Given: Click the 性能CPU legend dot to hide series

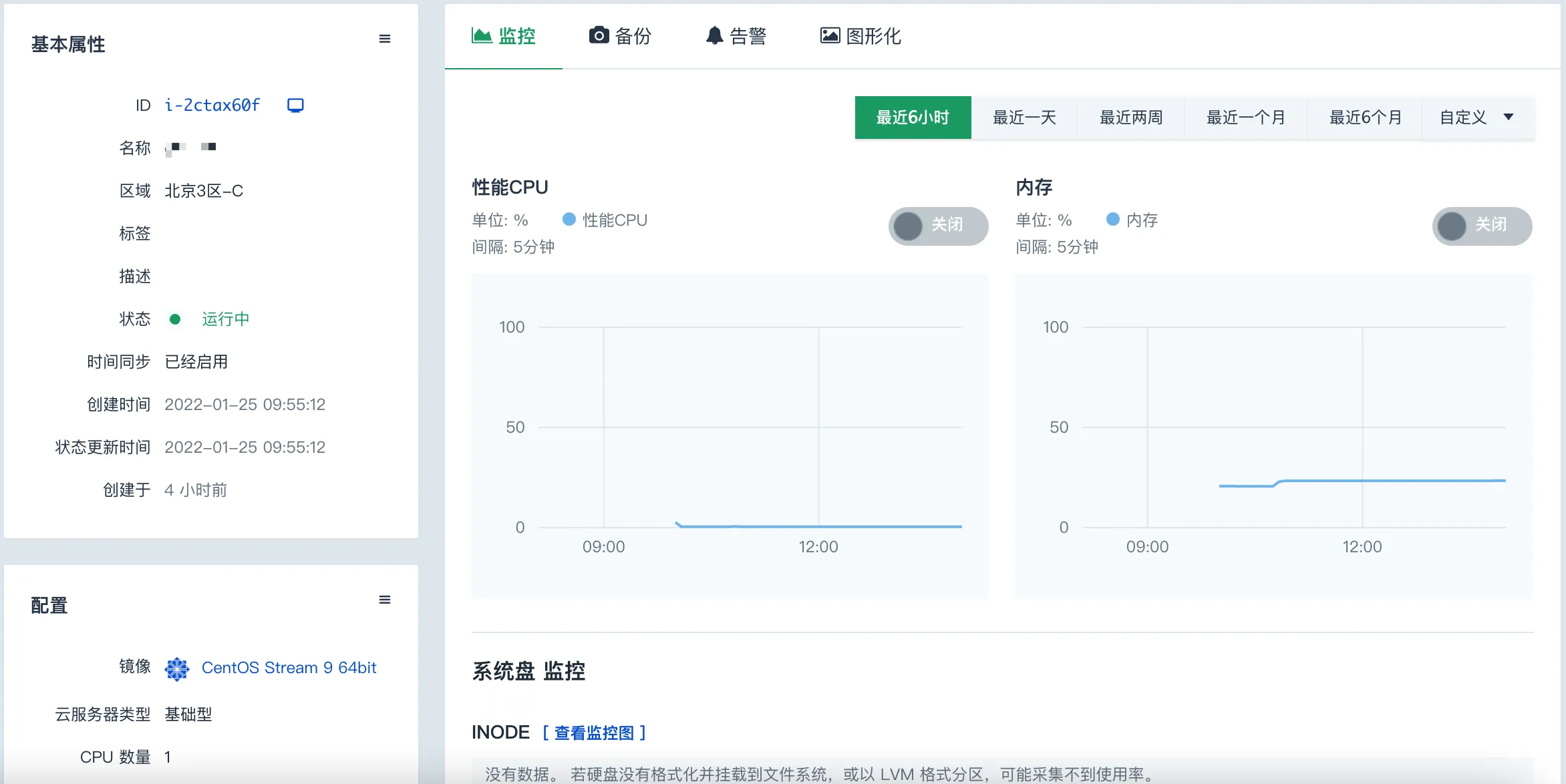Looking at the screenshot, I should pyautogui.click(x=569, y=220).
